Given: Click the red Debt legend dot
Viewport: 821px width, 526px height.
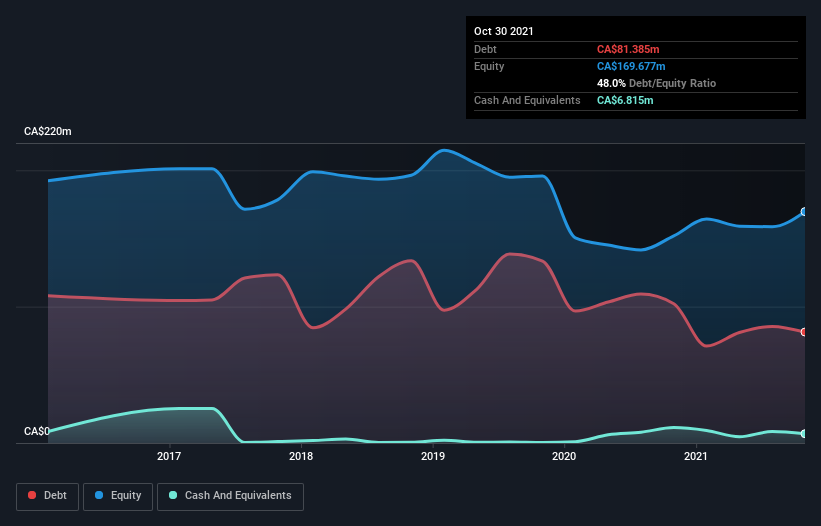Looking at the screenshot, I should pos(32,495).
